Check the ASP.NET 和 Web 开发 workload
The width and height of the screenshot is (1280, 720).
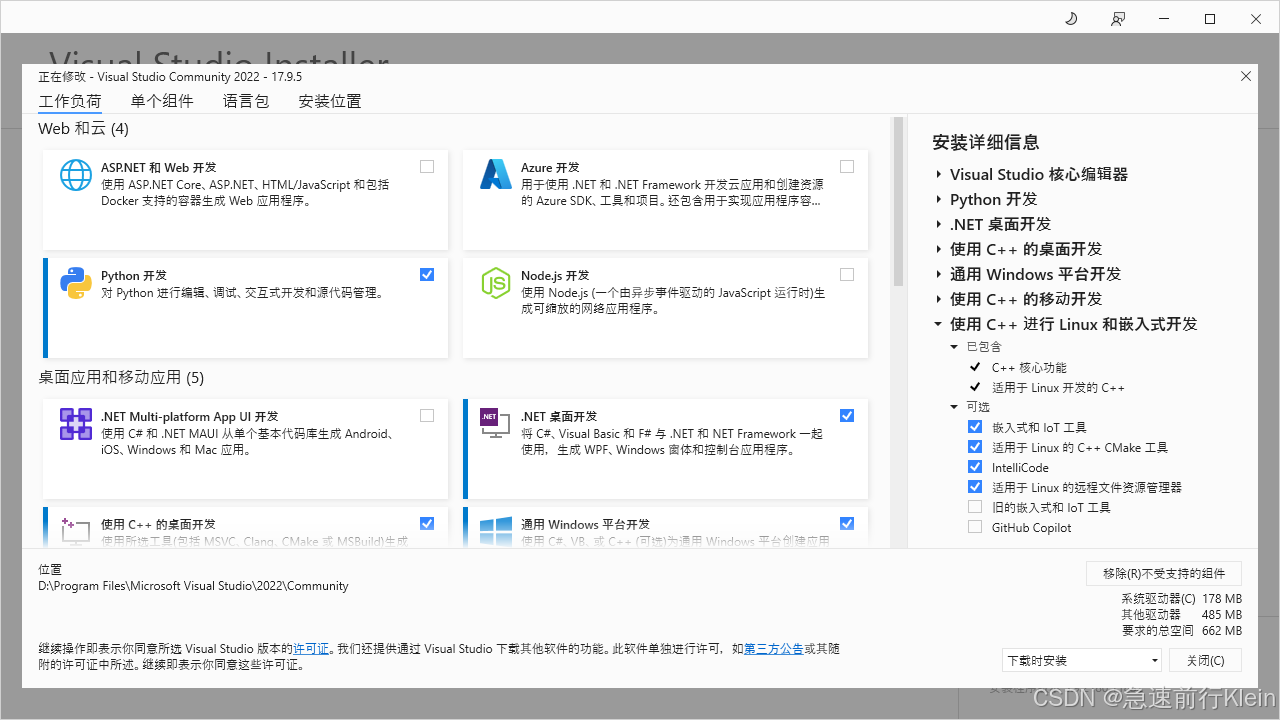point(427,167)
